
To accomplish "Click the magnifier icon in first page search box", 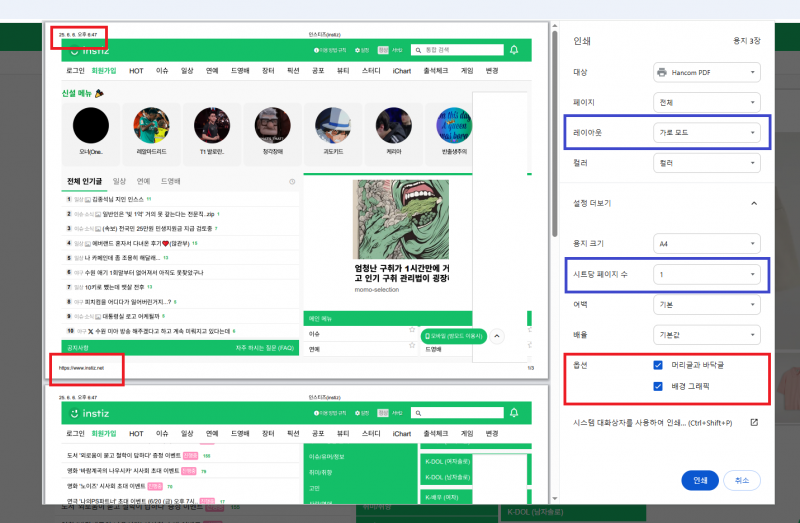I will 418,50.
